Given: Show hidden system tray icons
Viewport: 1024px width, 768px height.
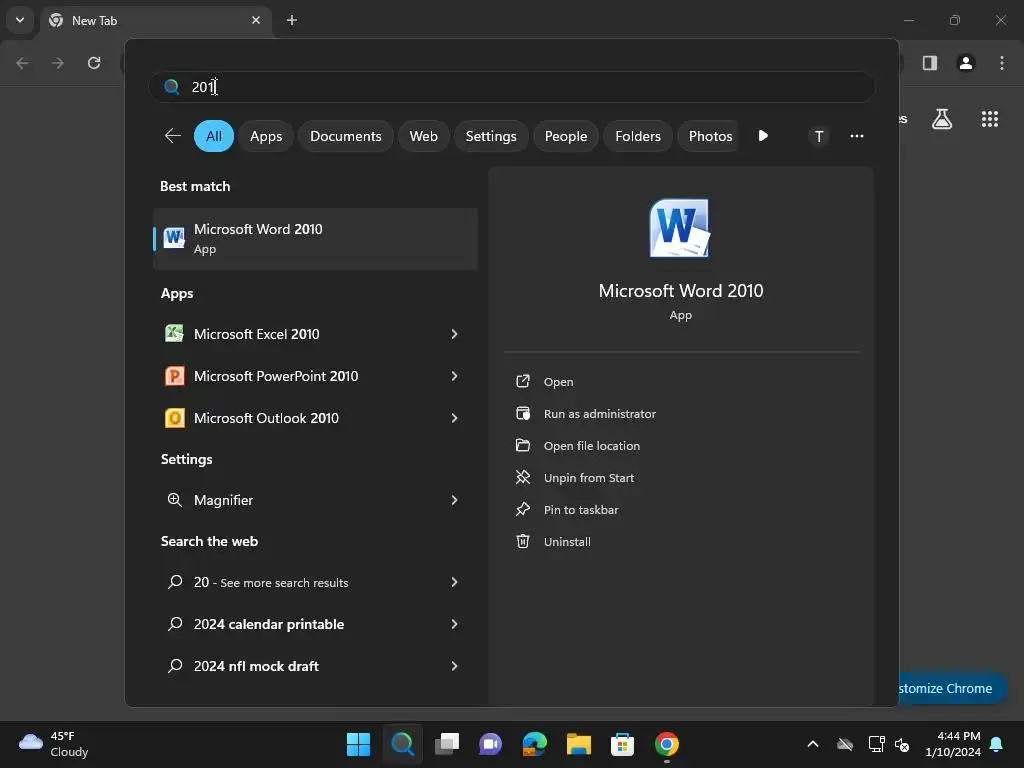Looking at the screenshot, I should pos(813,744).
